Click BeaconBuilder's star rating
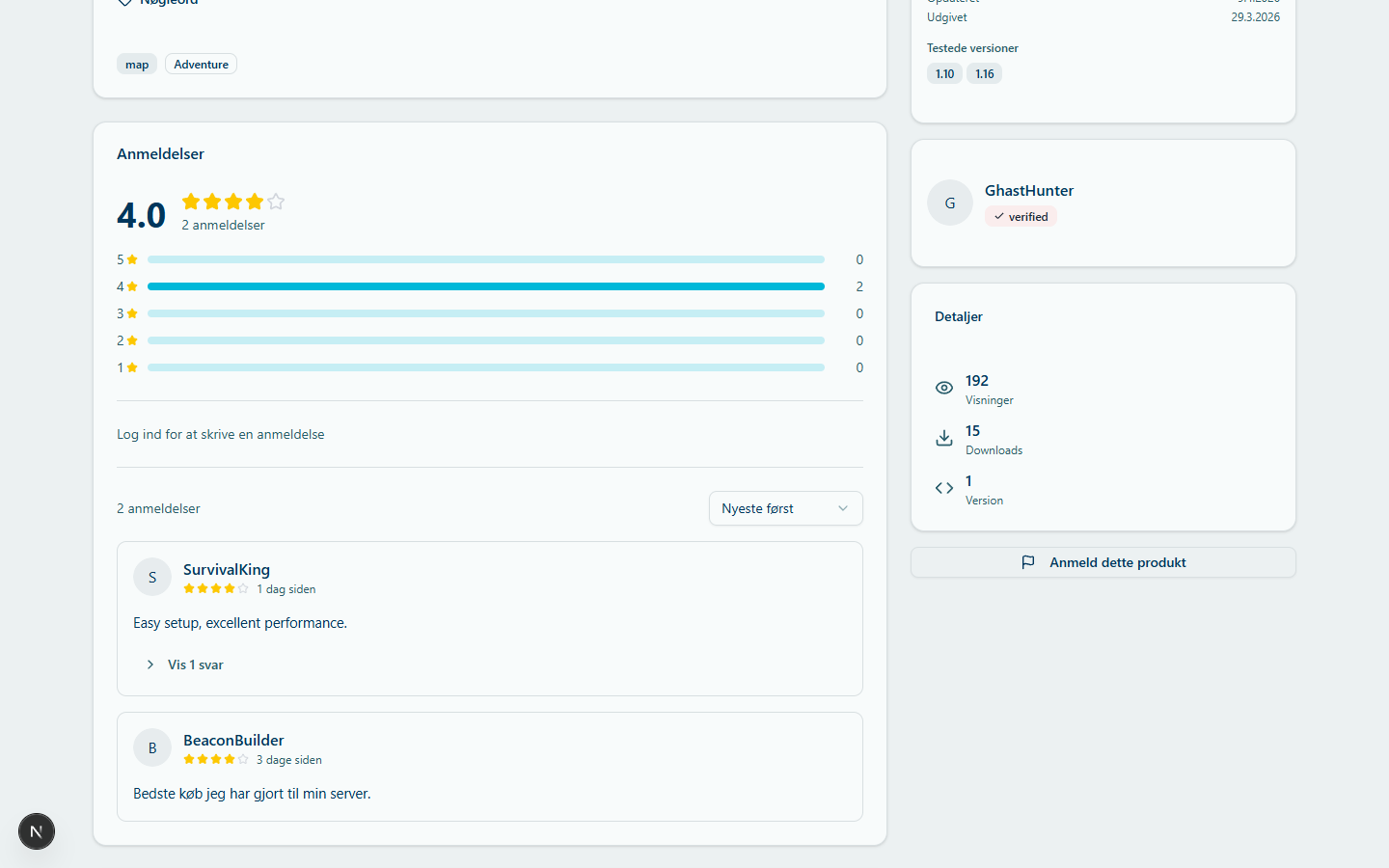 [x=216, y=759]
